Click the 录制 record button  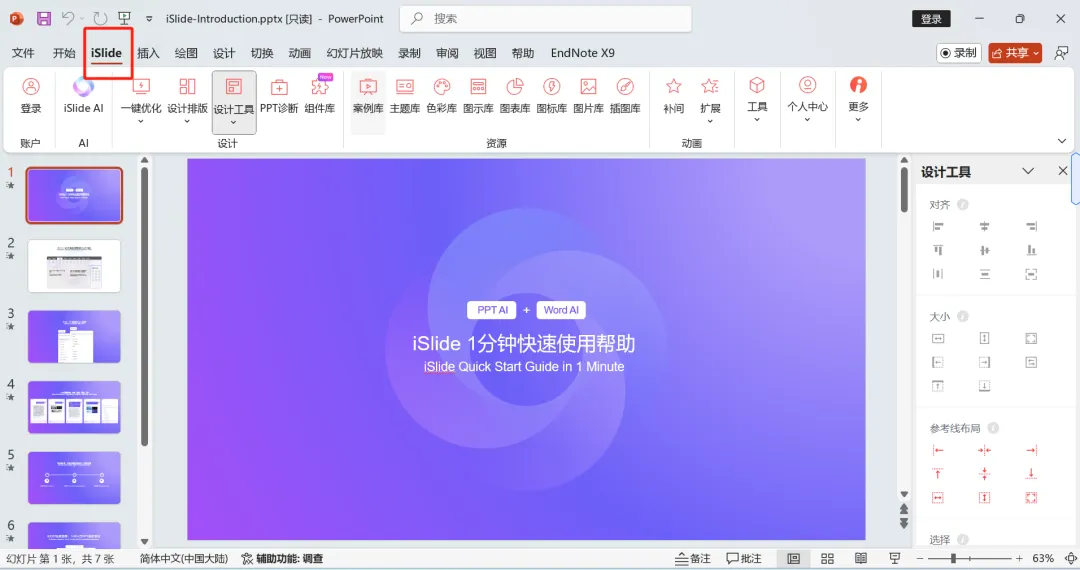pos(959,53)
